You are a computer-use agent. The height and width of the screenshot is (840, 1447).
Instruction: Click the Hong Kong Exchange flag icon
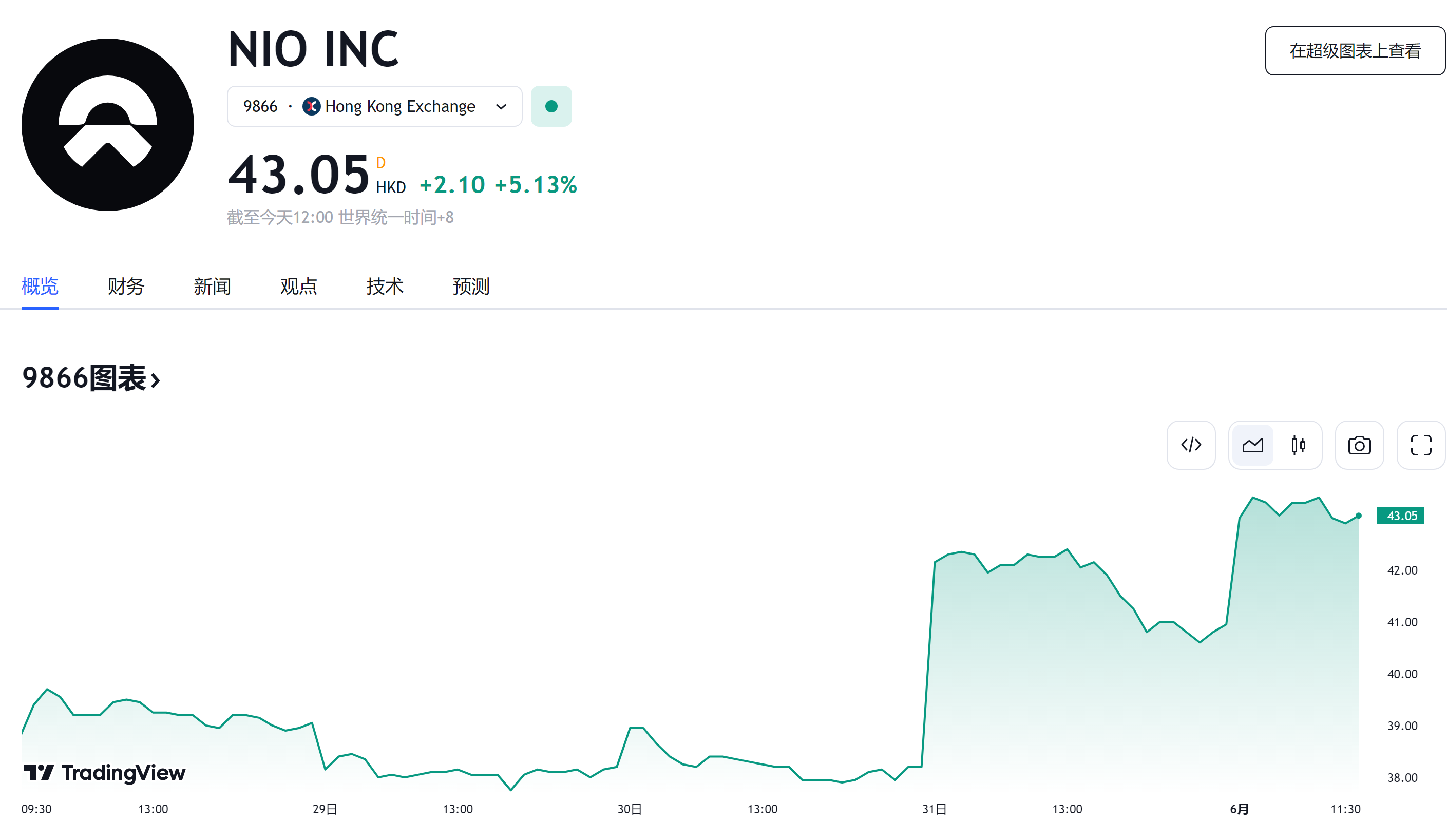pyautogui.click(x=311, y=106)
